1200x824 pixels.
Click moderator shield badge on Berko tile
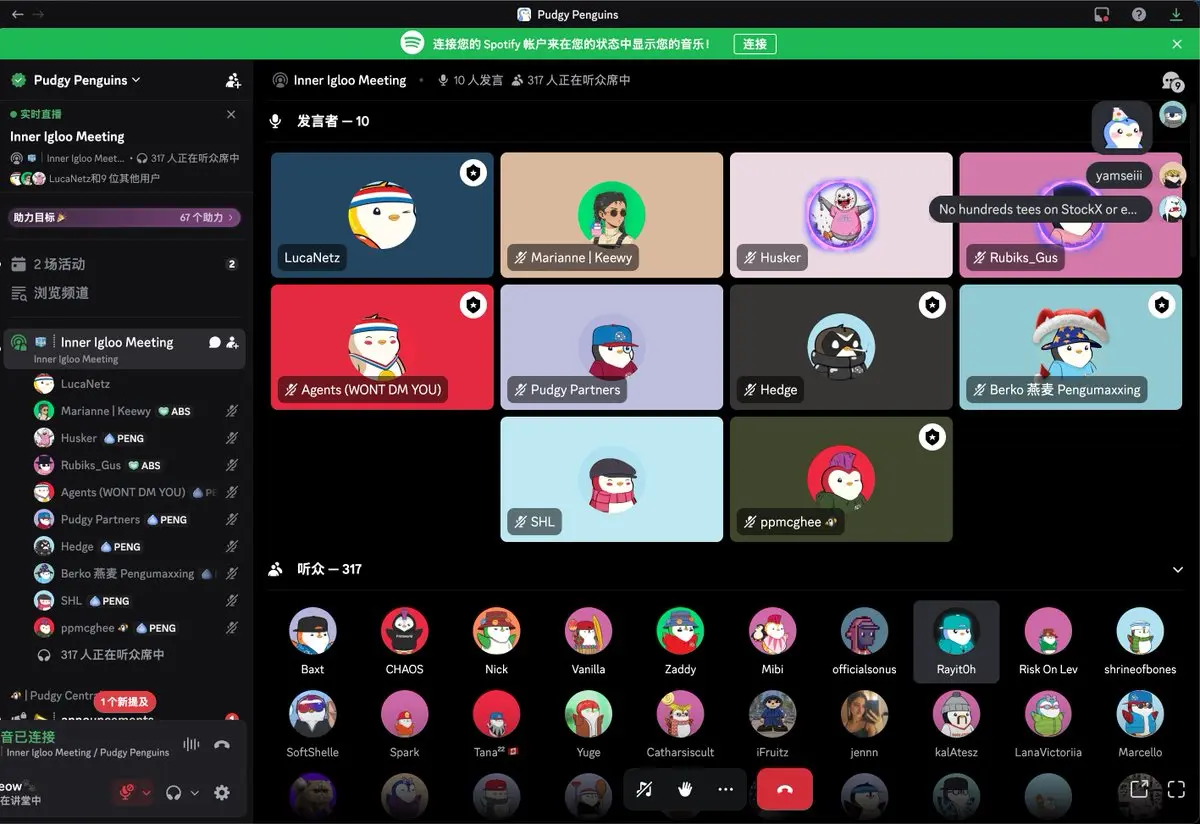(1161, 305)
